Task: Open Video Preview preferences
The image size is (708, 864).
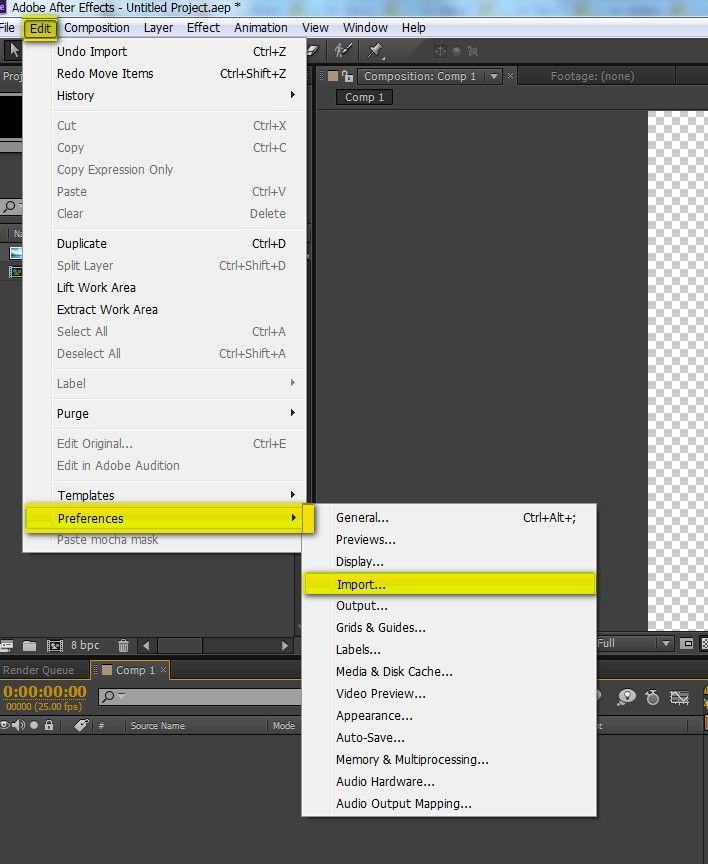Action: [449, 694]
